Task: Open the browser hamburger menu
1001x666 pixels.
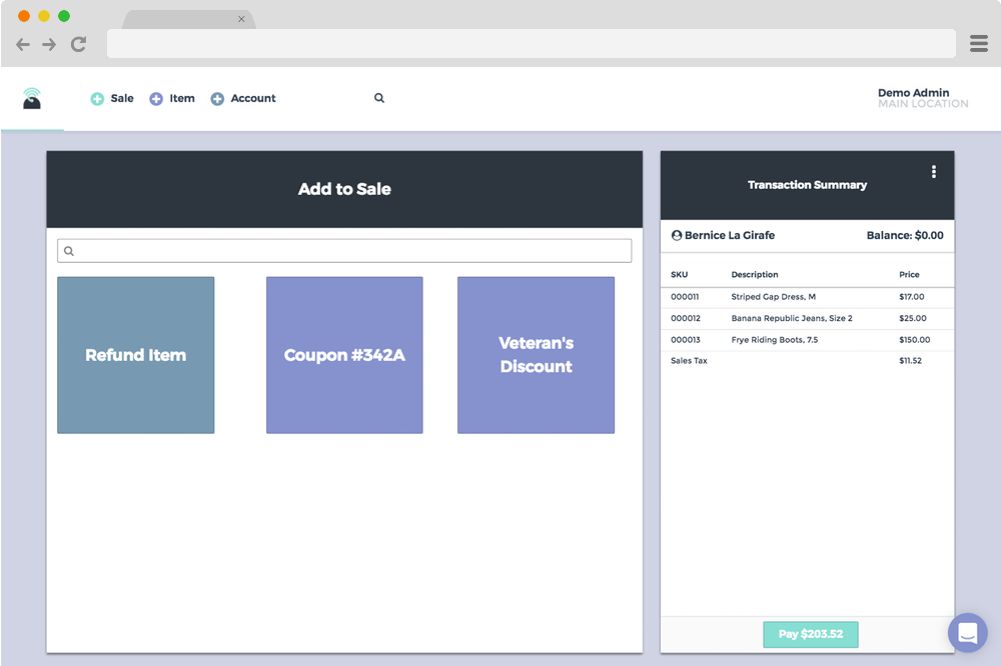Action: tap(978, 43)
